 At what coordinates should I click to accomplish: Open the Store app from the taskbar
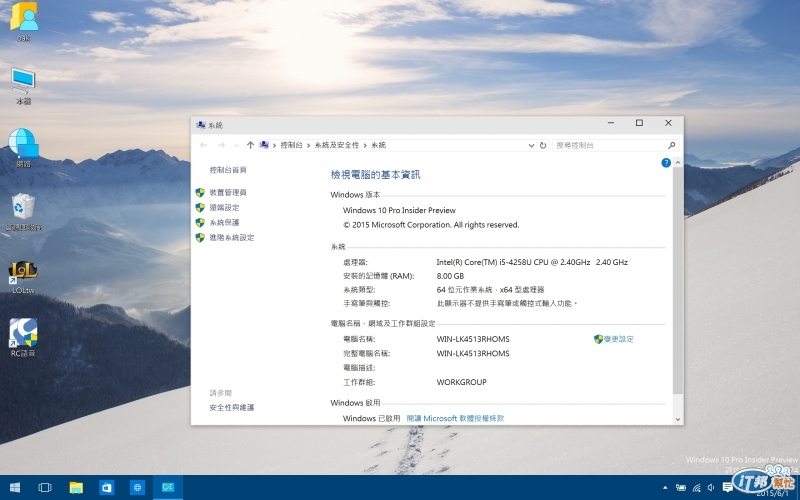[106, 488]
